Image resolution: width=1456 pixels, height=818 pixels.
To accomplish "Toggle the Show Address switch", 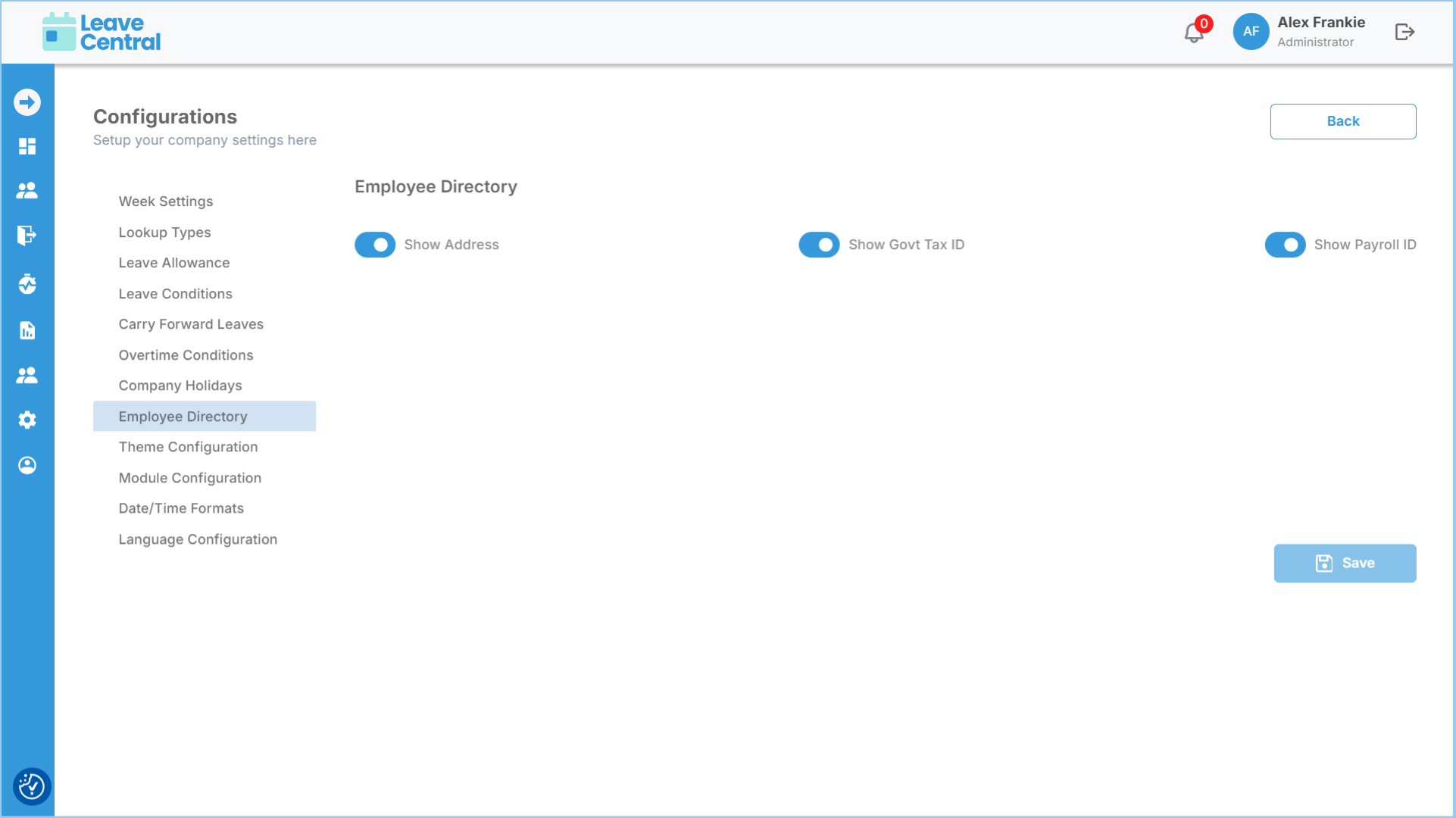I will 375,245.
